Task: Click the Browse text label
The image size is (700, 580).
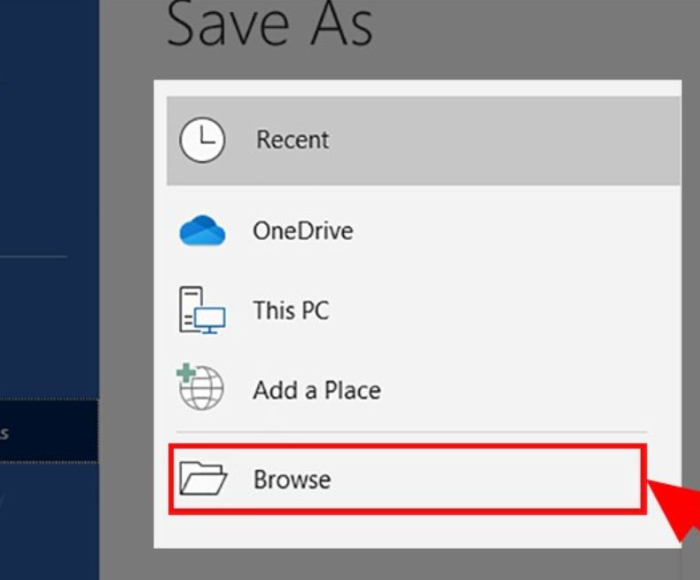Action: tap(292, 480)
